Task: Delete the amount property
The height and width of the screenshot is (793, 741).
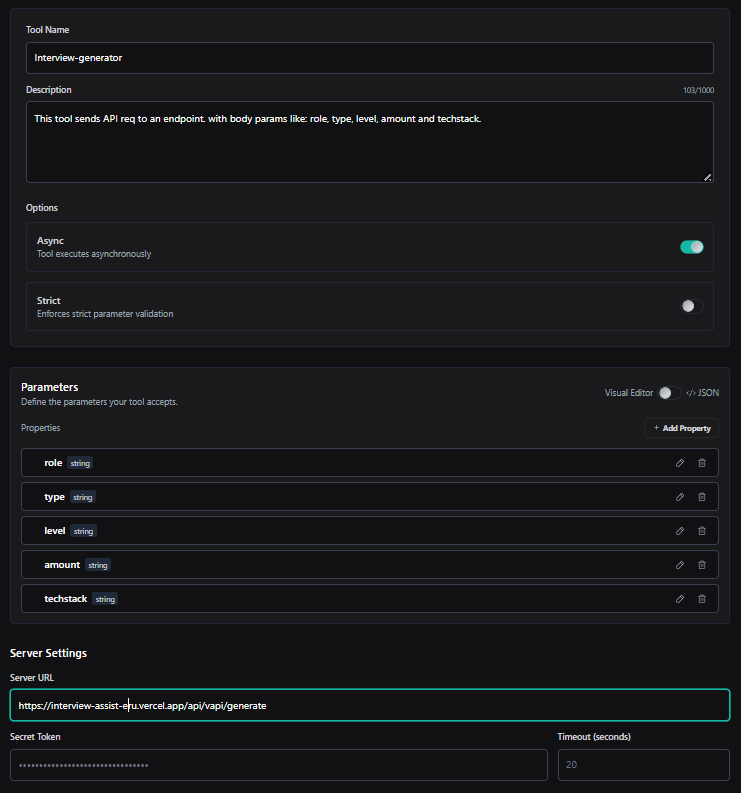Action: click(x=701, y=565)
